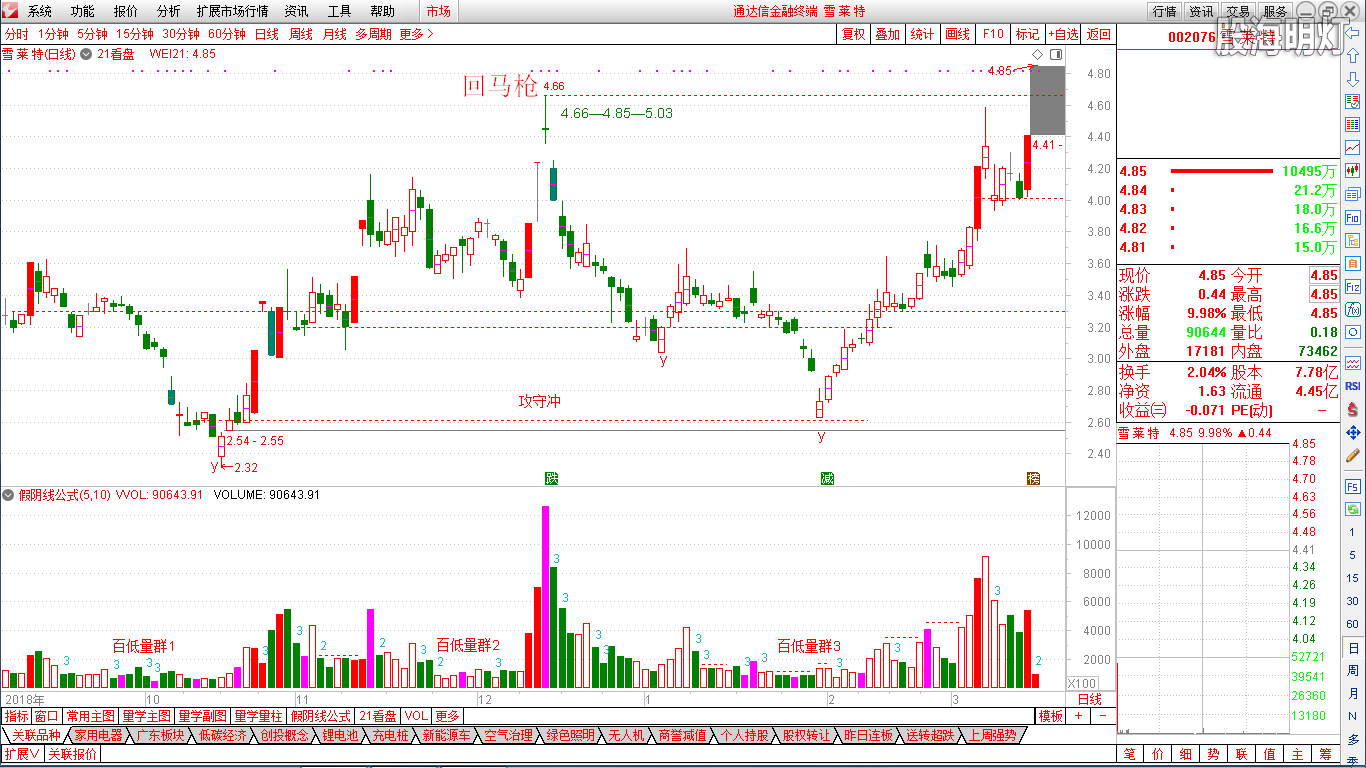Click the orange 自 self-select icon in the sidebar
Screen dimensions: 1366x768
click(1353, 263)
